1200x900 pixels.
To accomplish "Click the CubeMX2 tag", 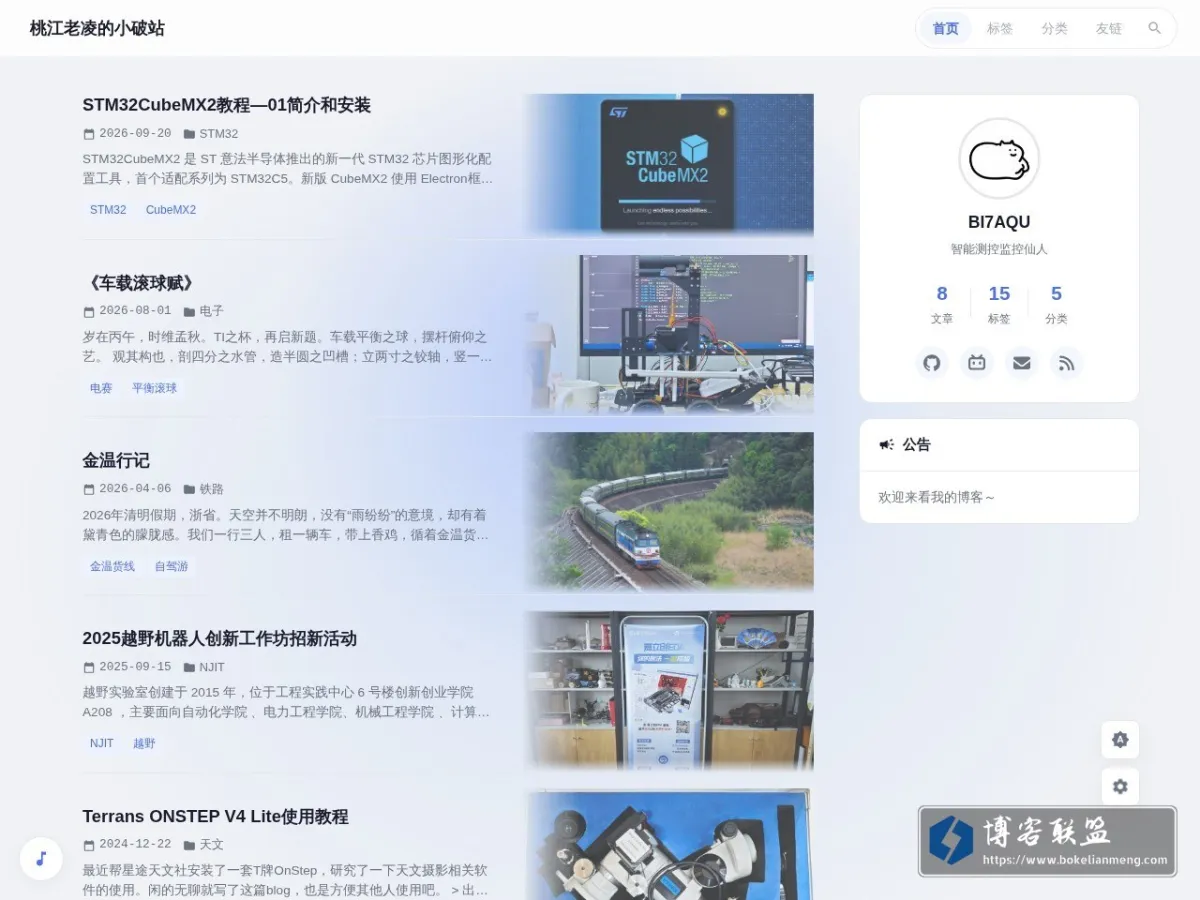I will click(171, 210).
